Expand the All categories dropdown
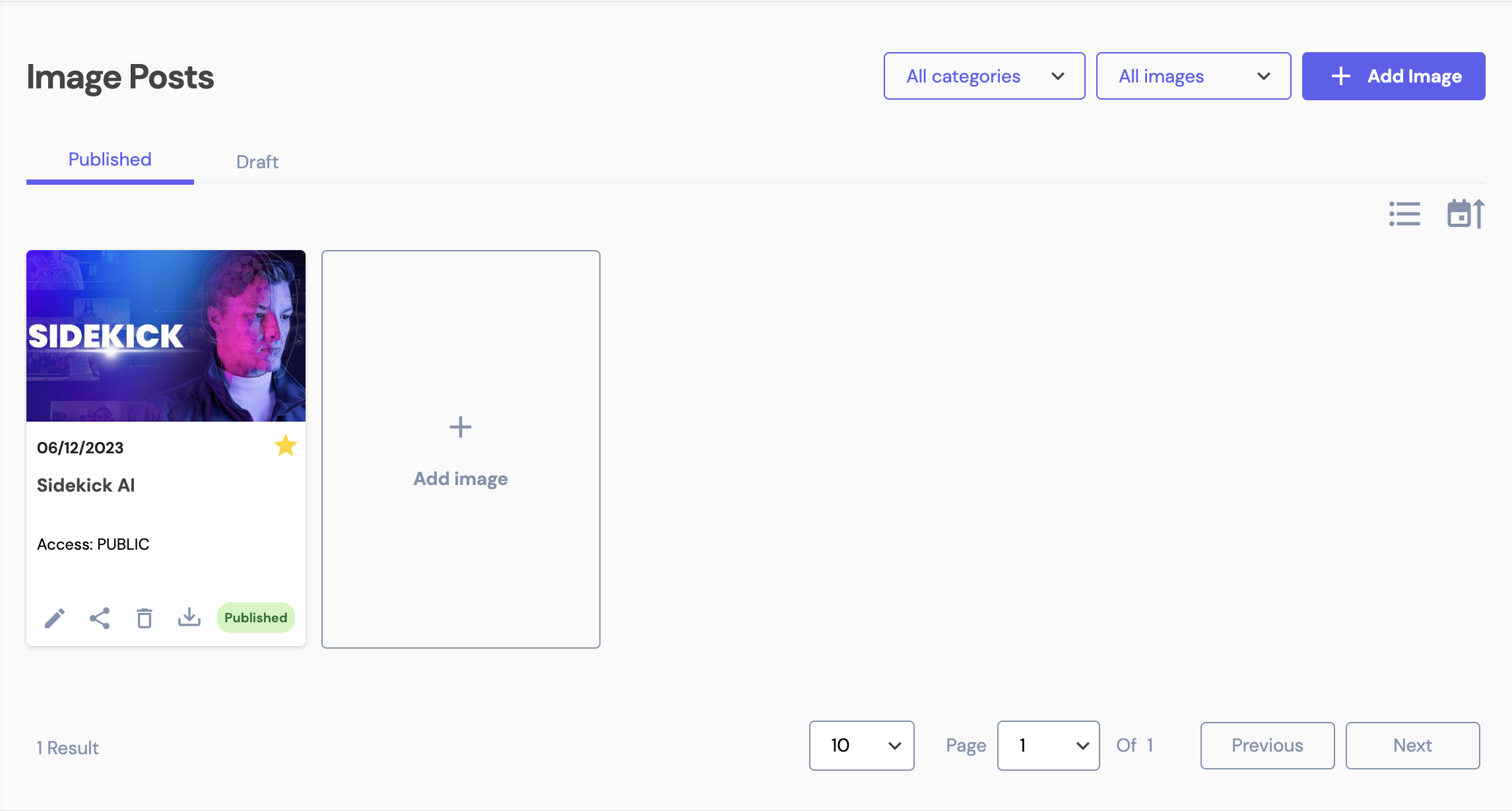Image resolution: width=1512 pixels, height=811 pixels. (984, 76)
